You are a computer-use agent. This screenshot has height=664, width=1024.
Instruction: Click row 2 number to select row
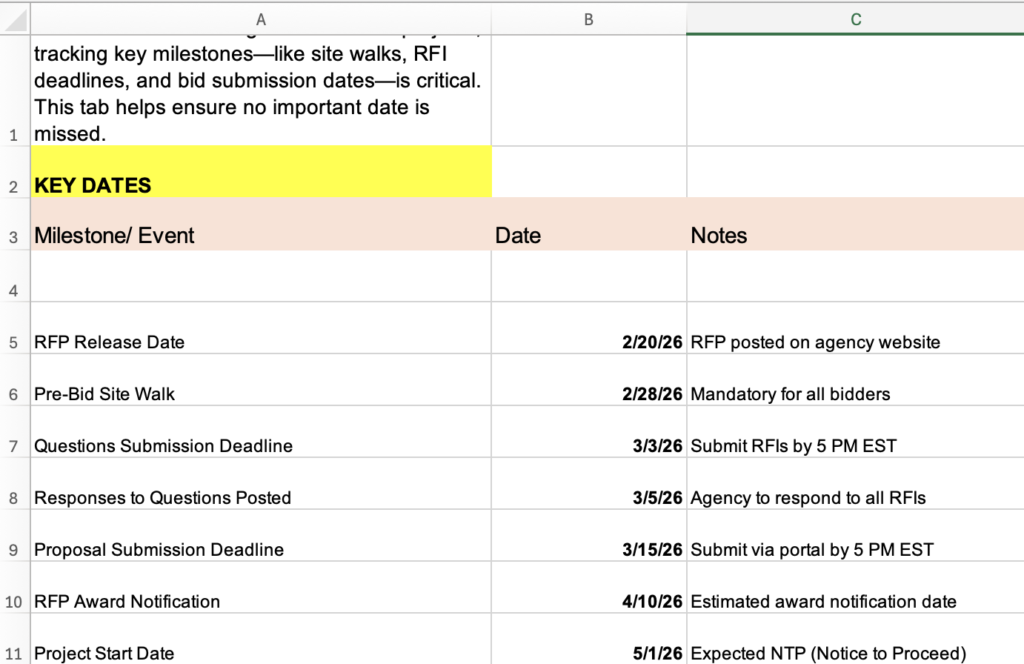[15, 184]
